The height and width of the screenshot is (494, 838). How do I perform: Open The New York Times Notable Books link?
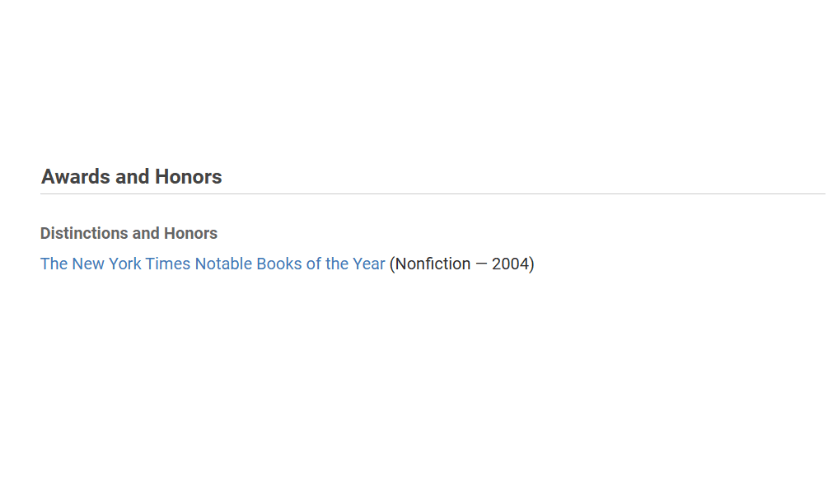212,264
